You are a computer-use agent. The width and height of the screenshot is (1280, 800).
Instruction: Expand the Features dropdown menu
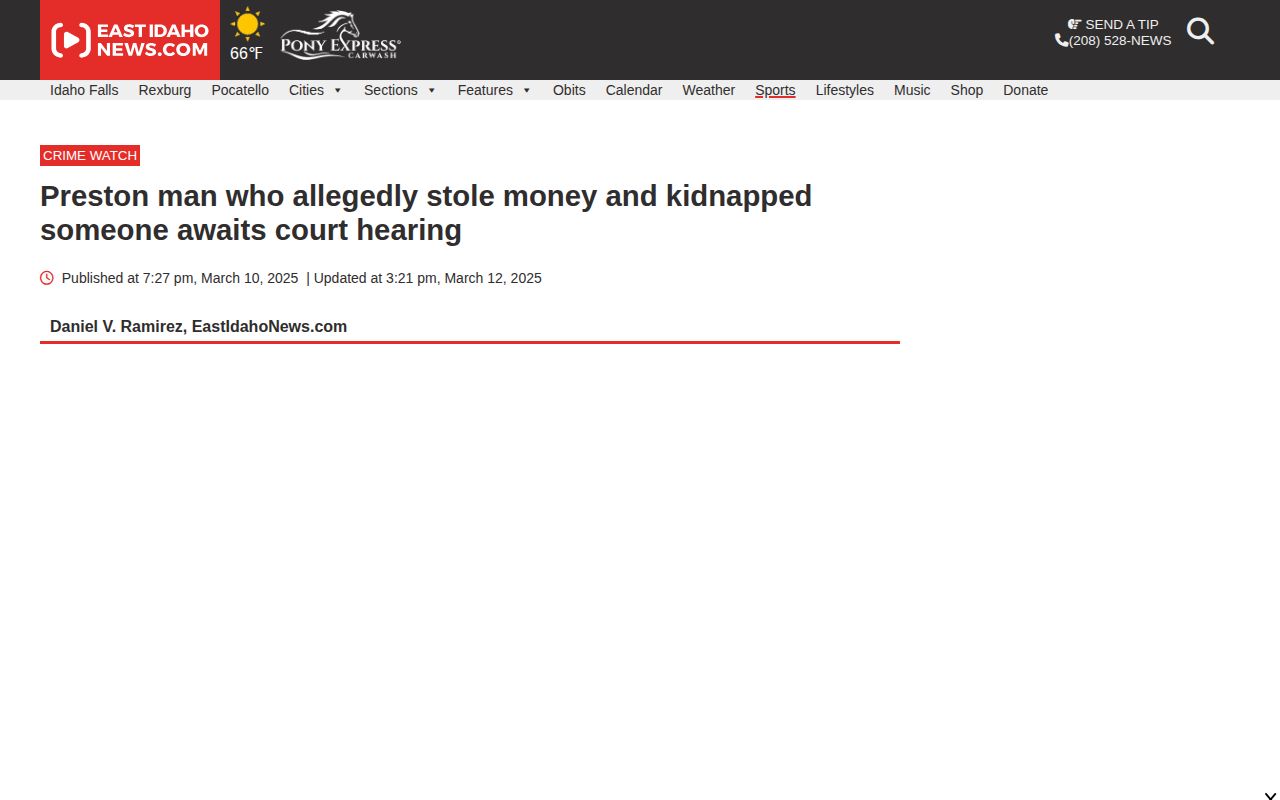click(494, 90)
